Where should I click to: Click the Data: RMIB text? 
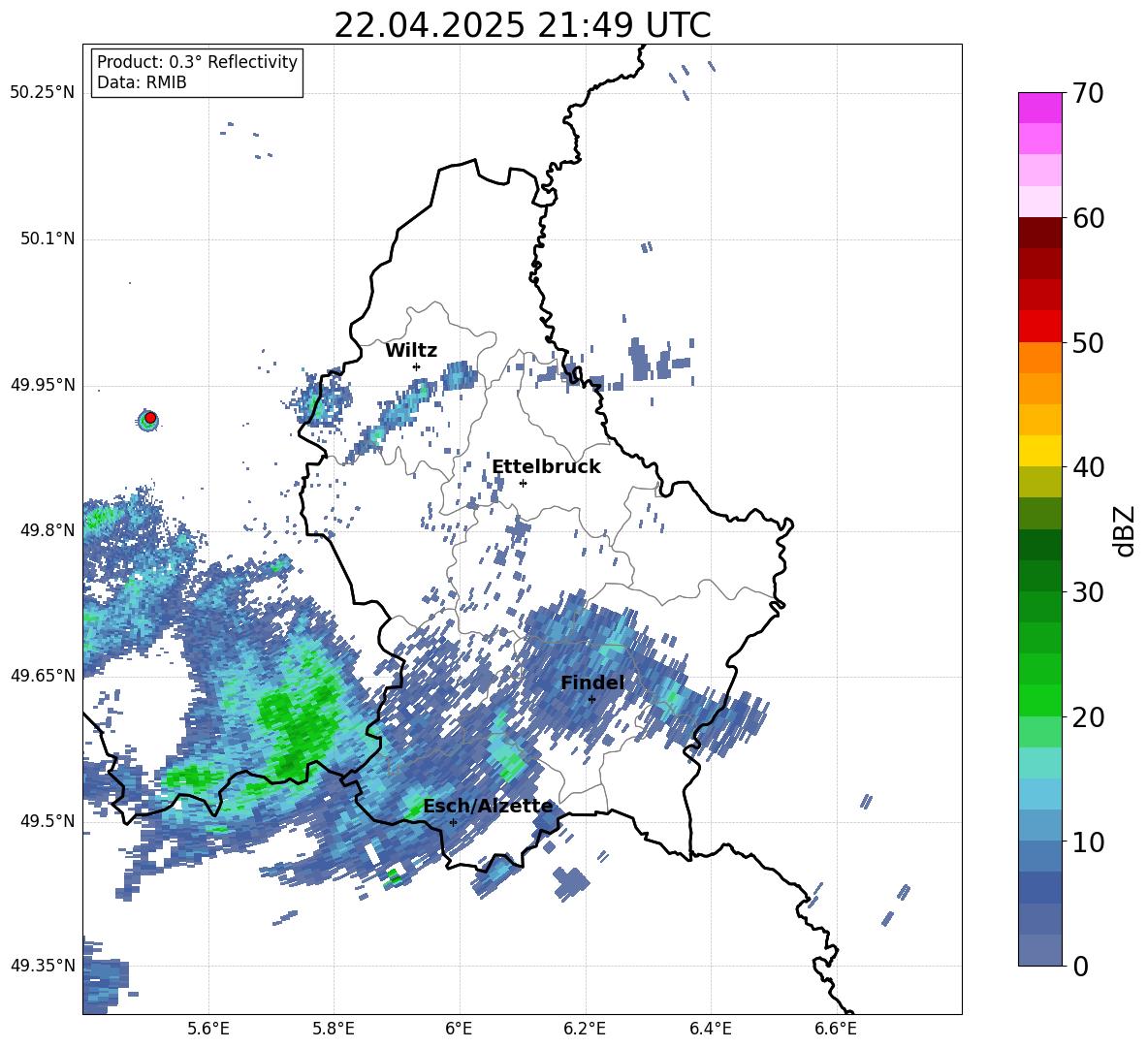pyautogui.click(x=142, y=82)
